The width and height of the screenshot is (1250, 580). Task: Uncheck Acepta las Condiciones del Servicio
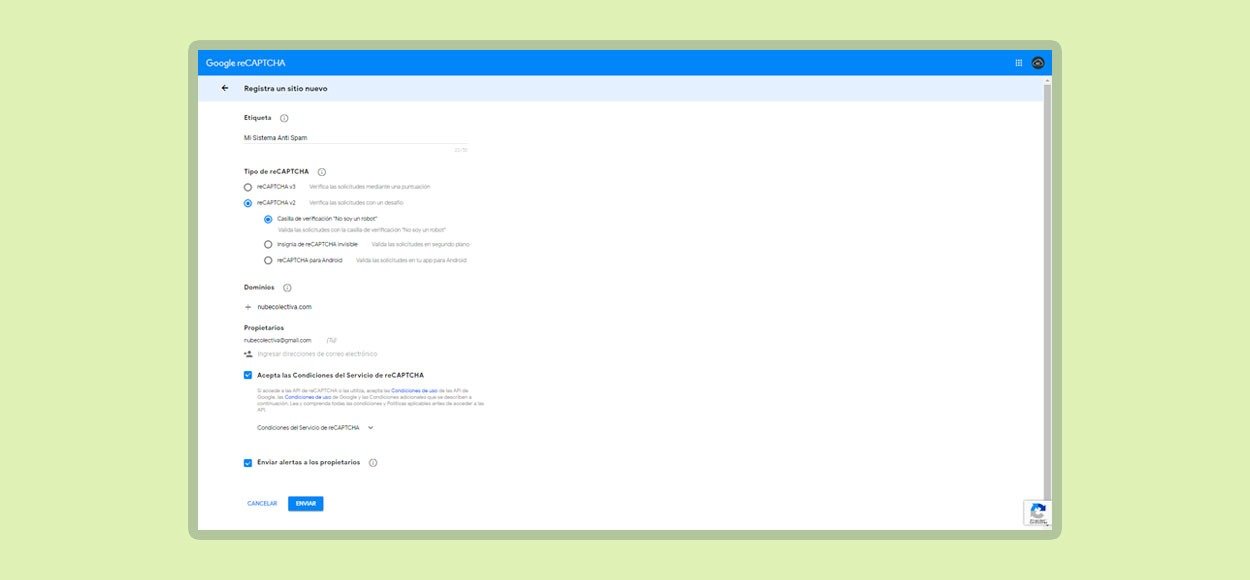[248, 375]
